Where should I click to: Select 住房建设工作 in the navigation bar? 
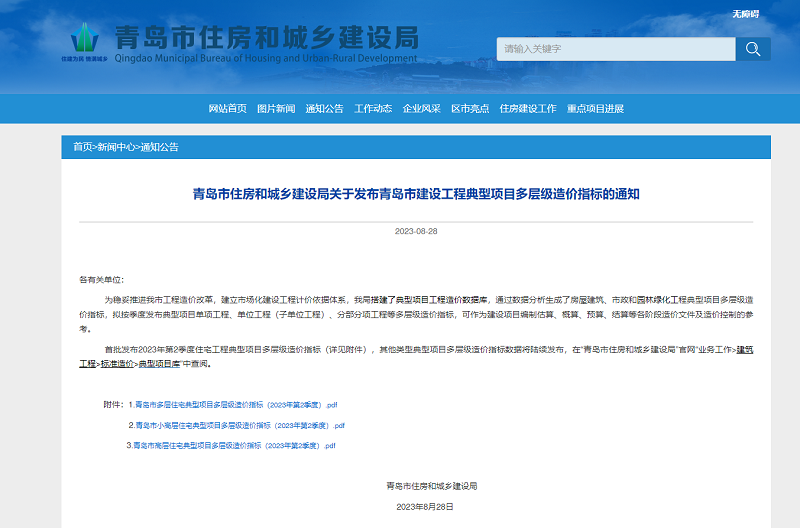pyautogui.click(x=528, y=108)
